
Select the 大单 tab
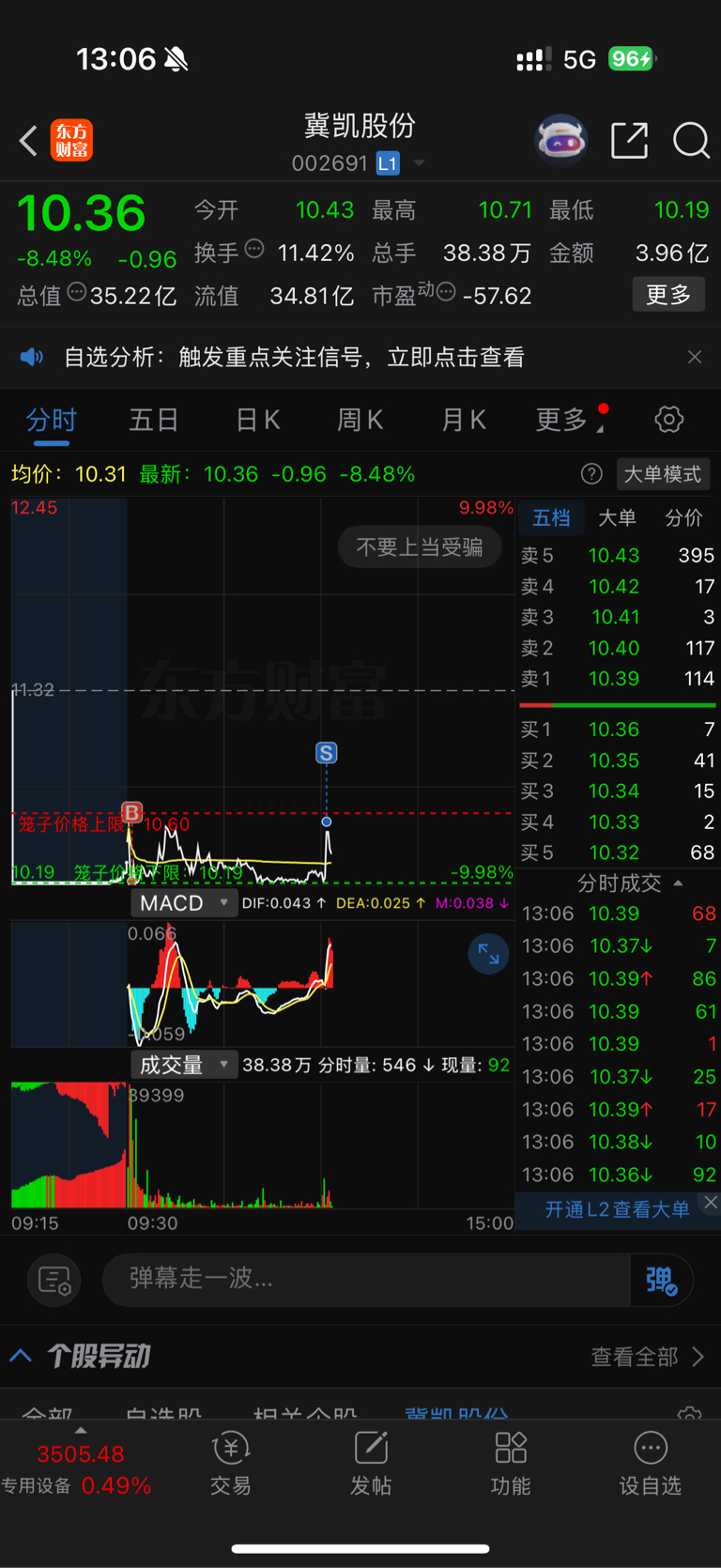617,517
